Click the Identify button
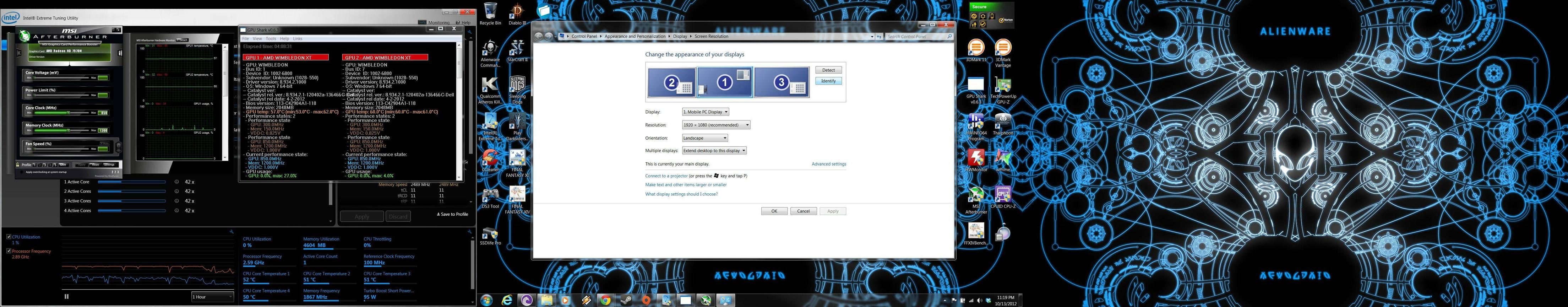 tap(828, 81)
